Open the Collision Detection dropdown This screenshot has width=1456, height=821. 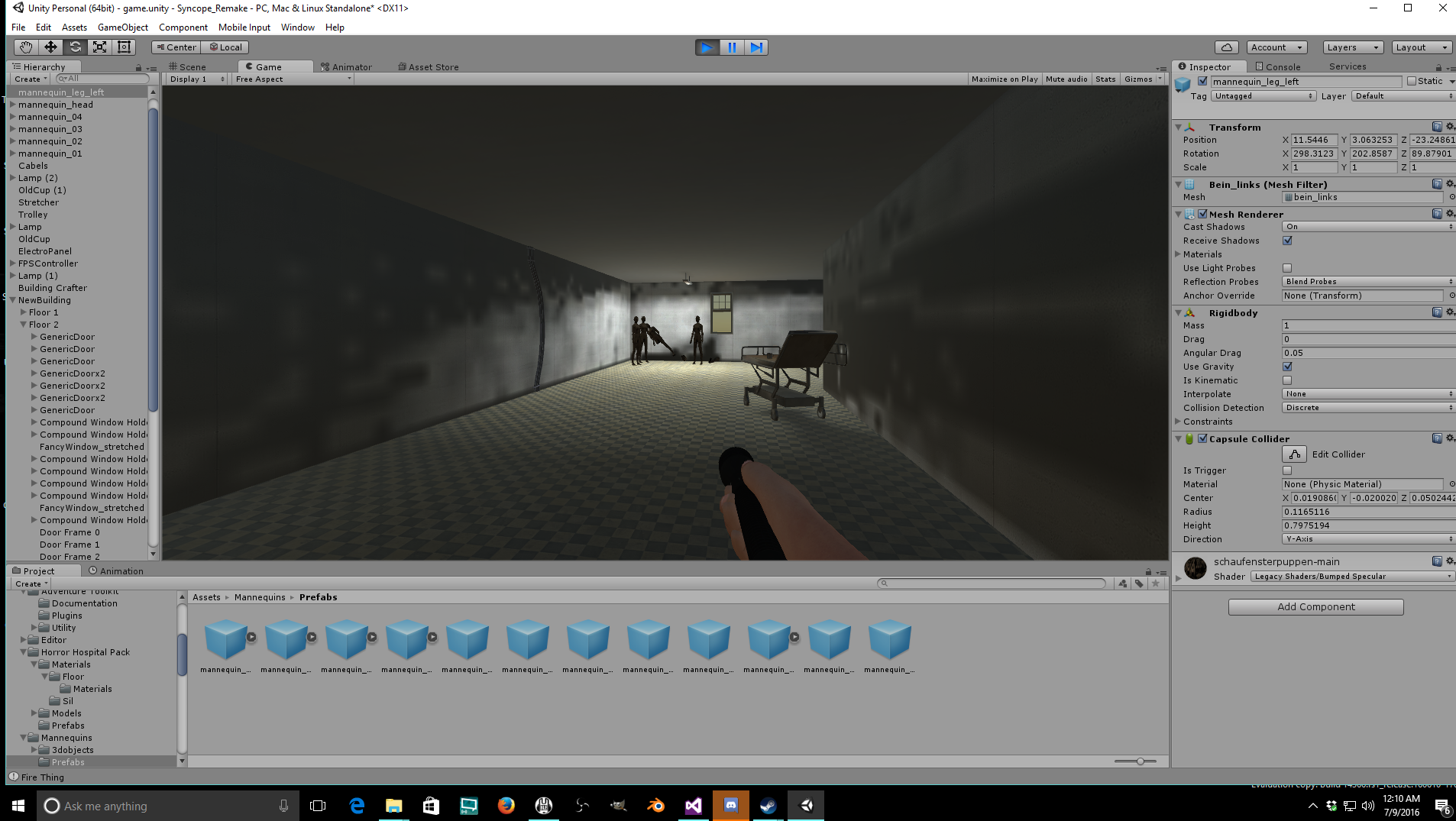click(1368, 408)
